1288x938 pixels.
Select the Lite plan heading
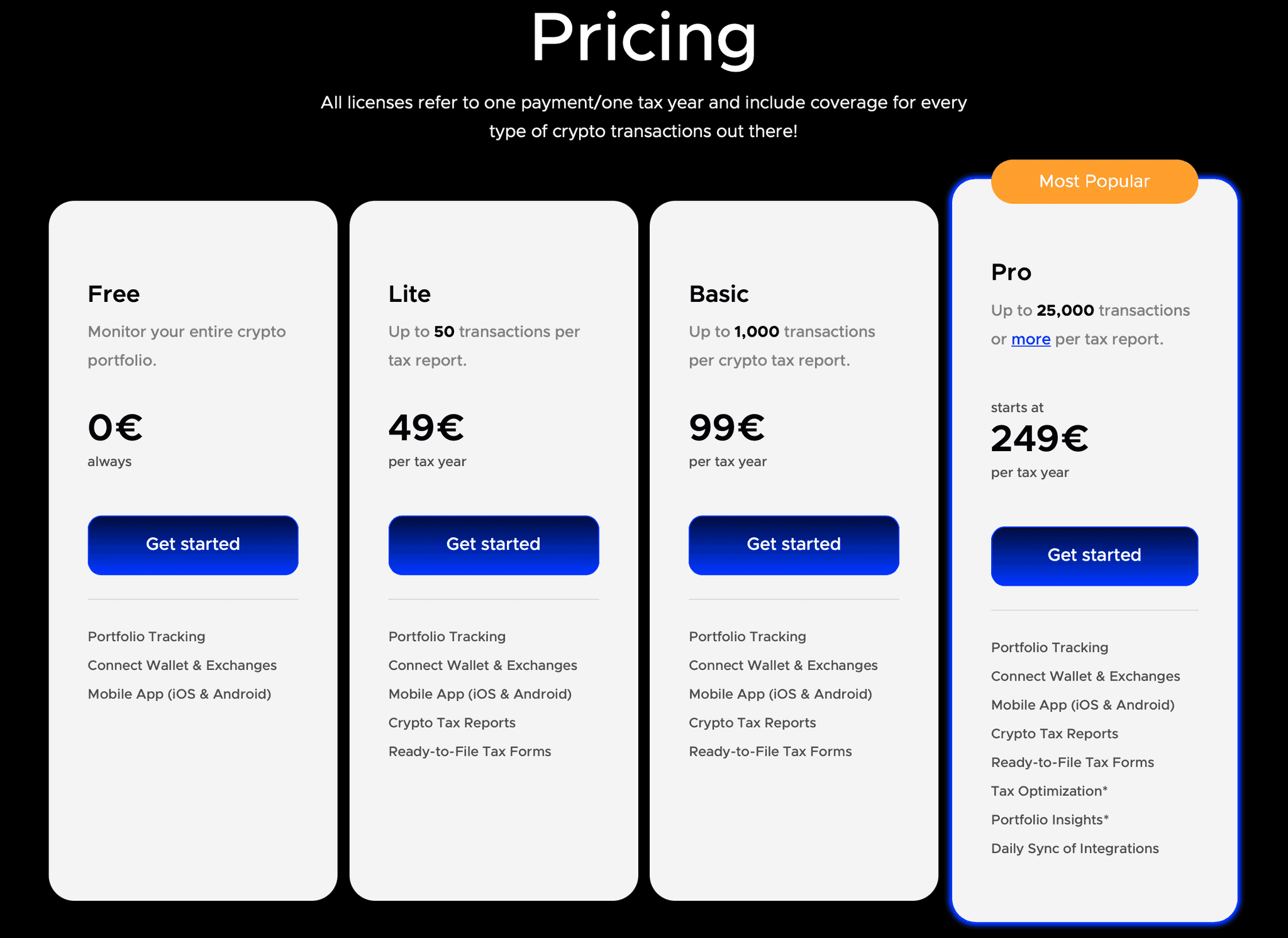409,294
